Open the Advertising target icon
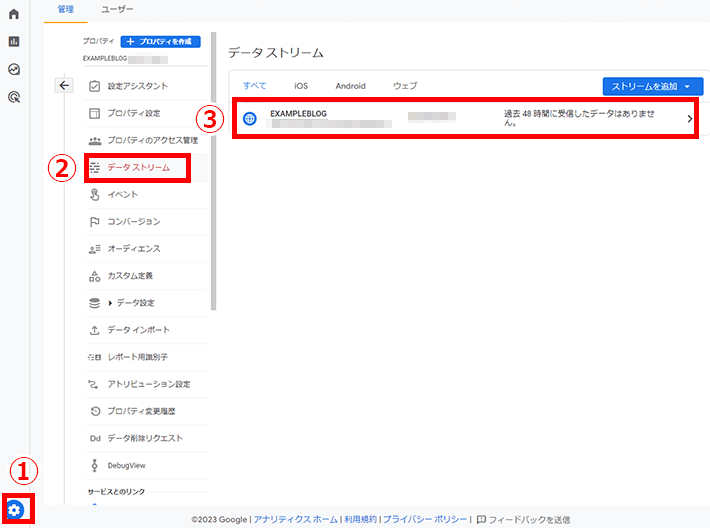Viewport: 710px width, 528px height. 14,97
